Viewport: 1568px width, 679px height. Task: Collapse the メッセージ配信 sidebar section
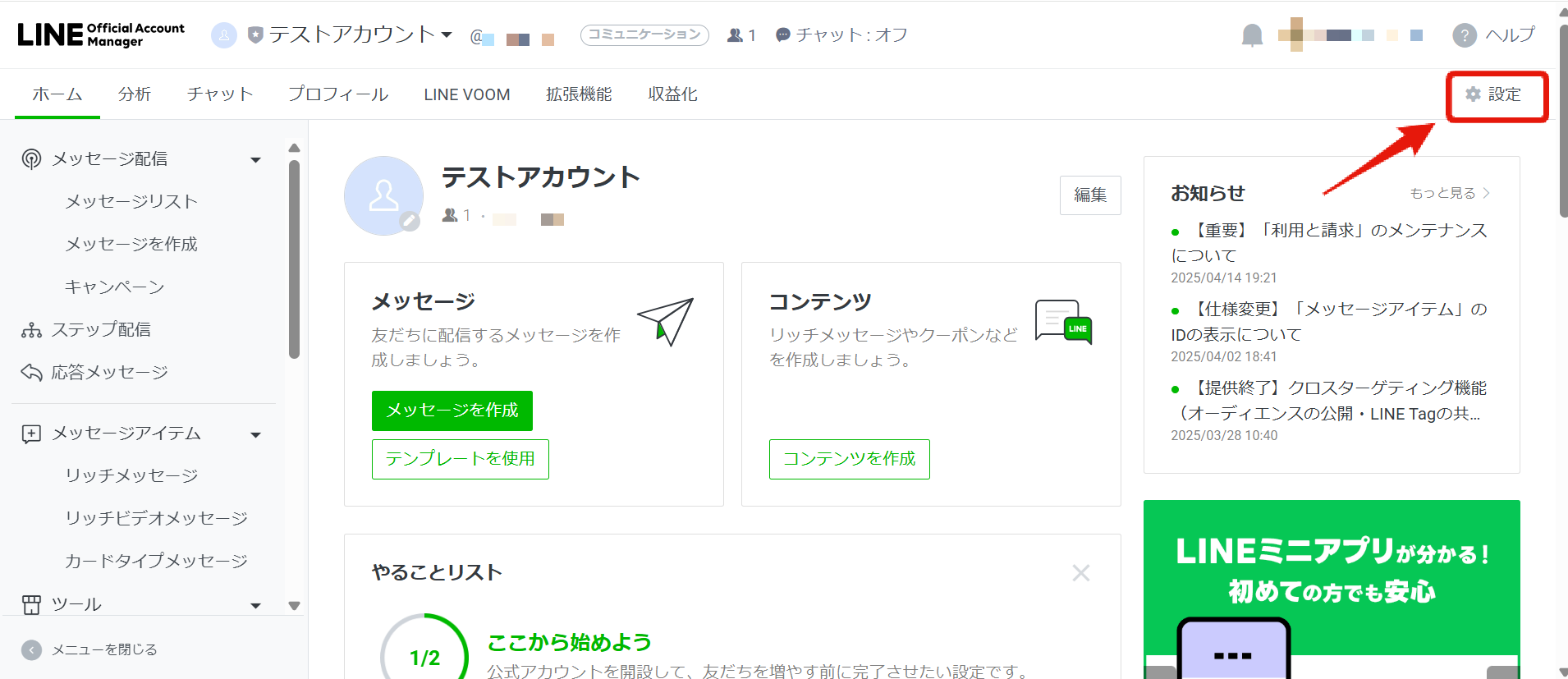point(255,159)
